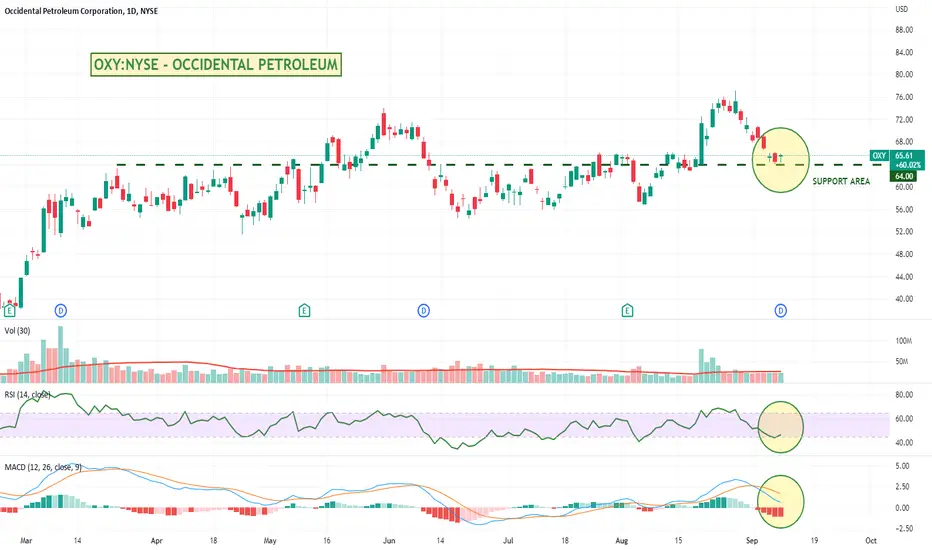
Task: Click the 44.00 price axis label
Action: click(903, 276)
